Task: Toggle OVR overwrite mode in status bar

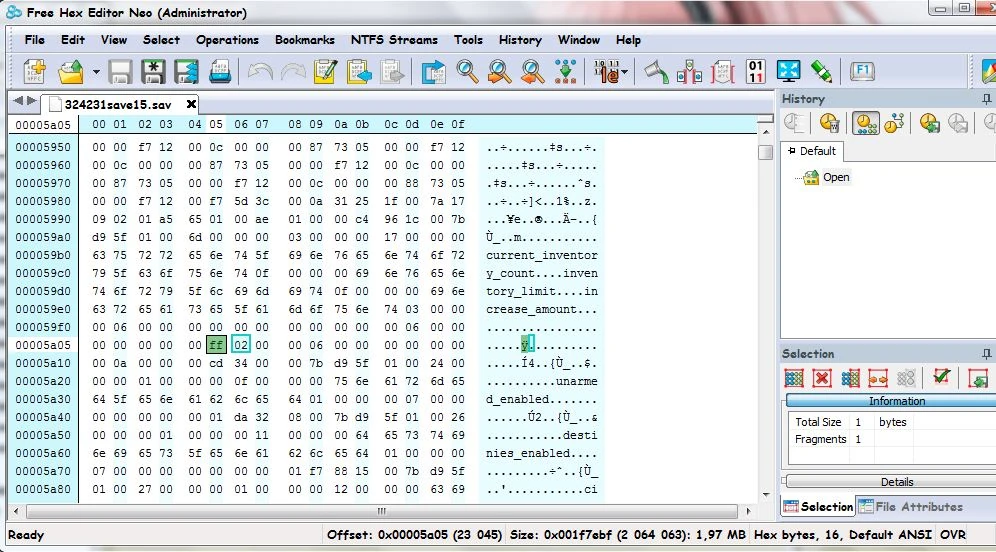Action: [x=953, y=534]
